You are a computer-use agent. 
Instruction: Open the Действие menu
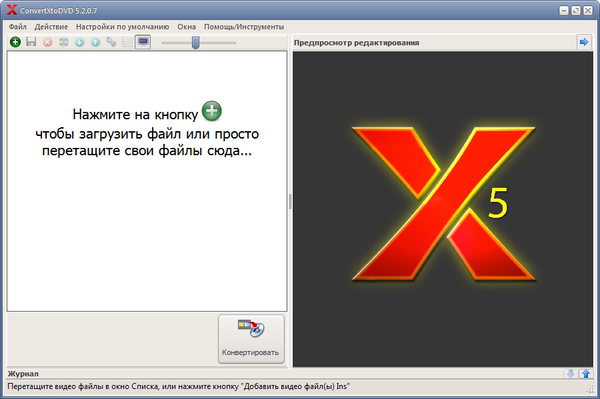coord(51,27)
